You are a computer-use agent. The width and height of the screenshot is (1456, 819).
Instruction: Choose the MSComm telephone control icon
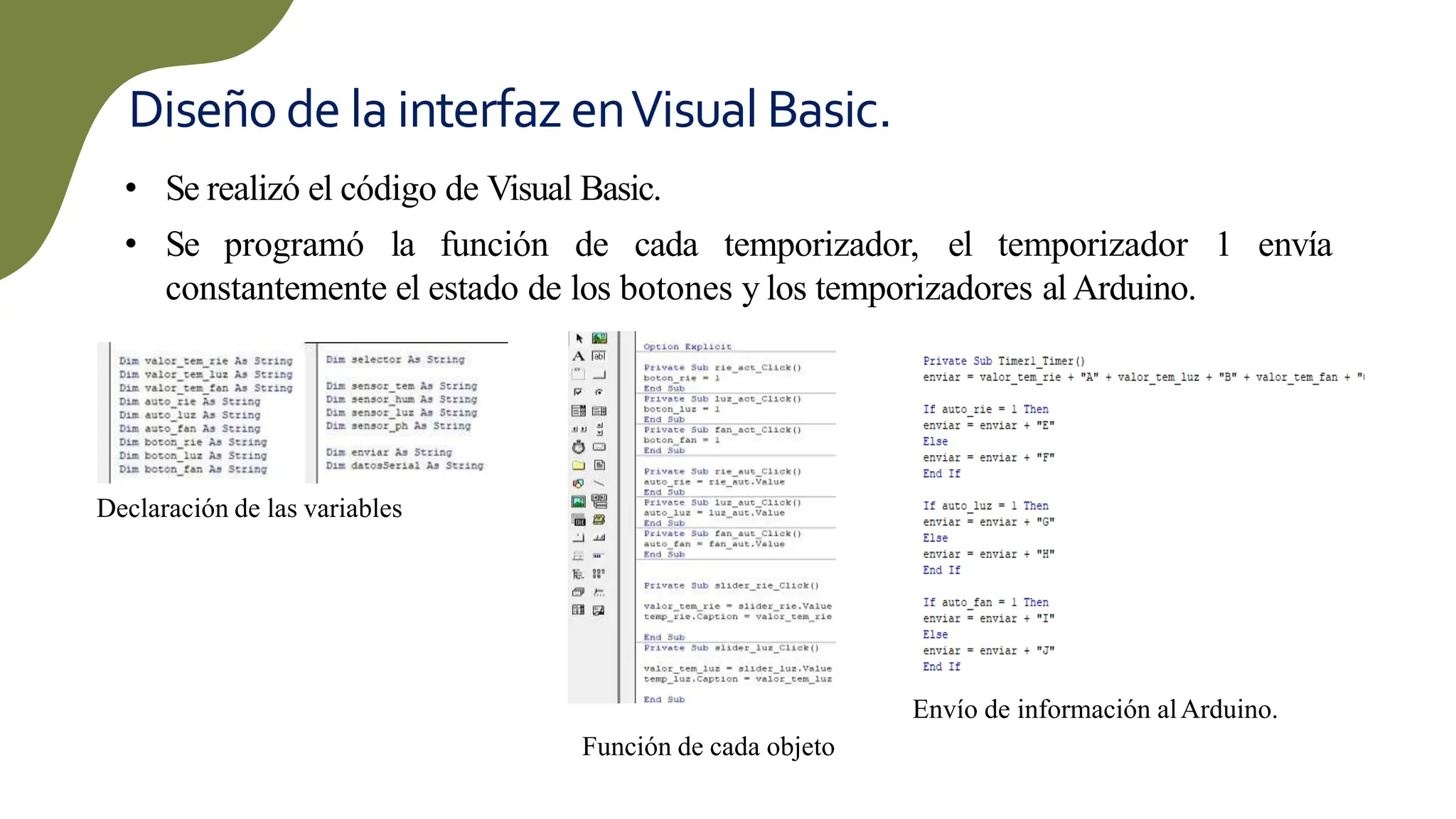pos(599,520)
